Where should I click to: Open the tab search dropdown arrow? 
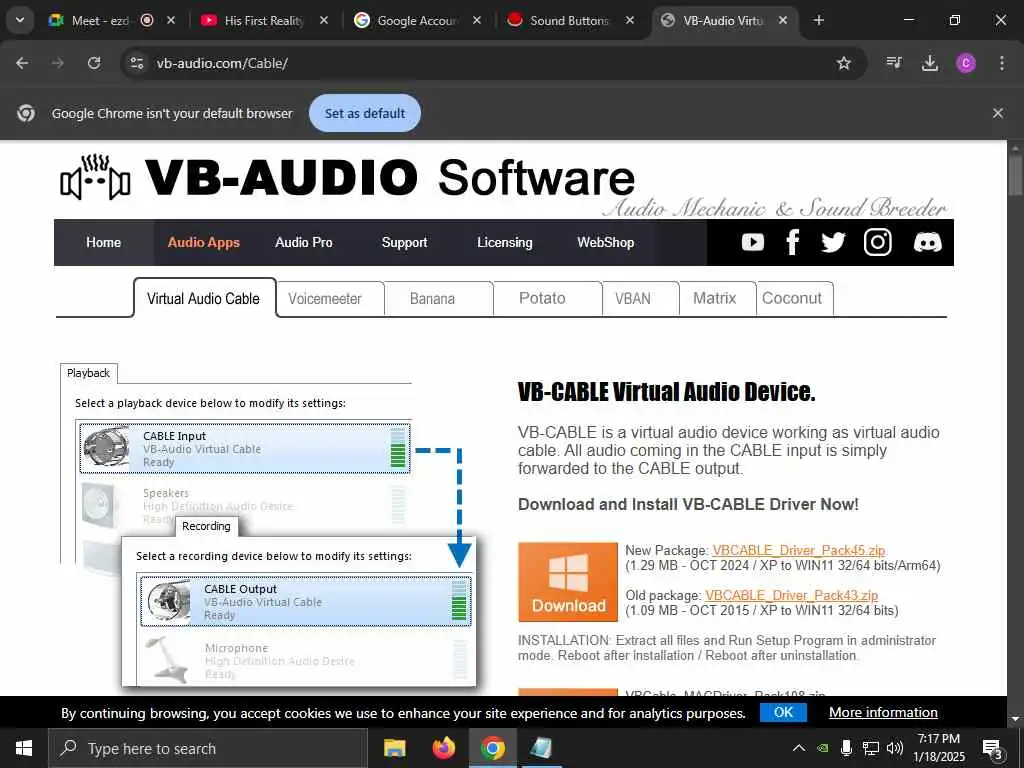pyautogui.click(x=20, y=20)
